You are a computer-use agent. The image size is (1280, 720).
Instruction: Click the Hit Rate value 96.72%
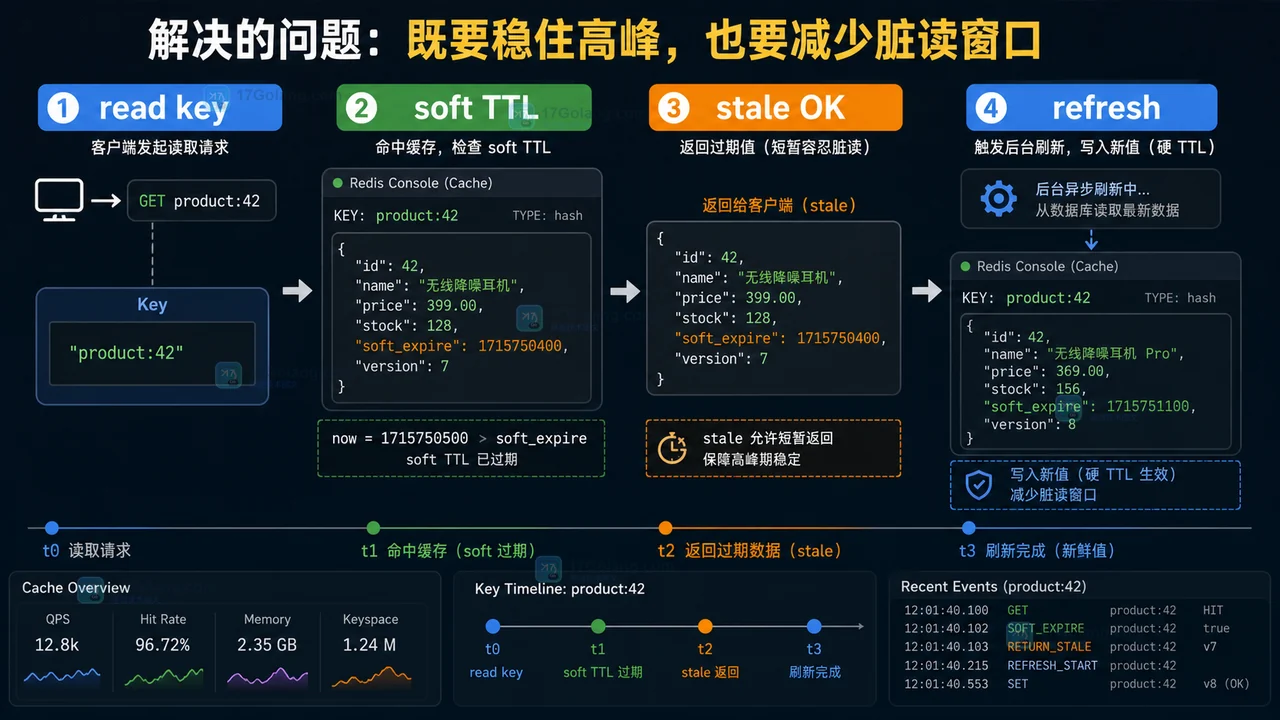(x=163, y=645)
